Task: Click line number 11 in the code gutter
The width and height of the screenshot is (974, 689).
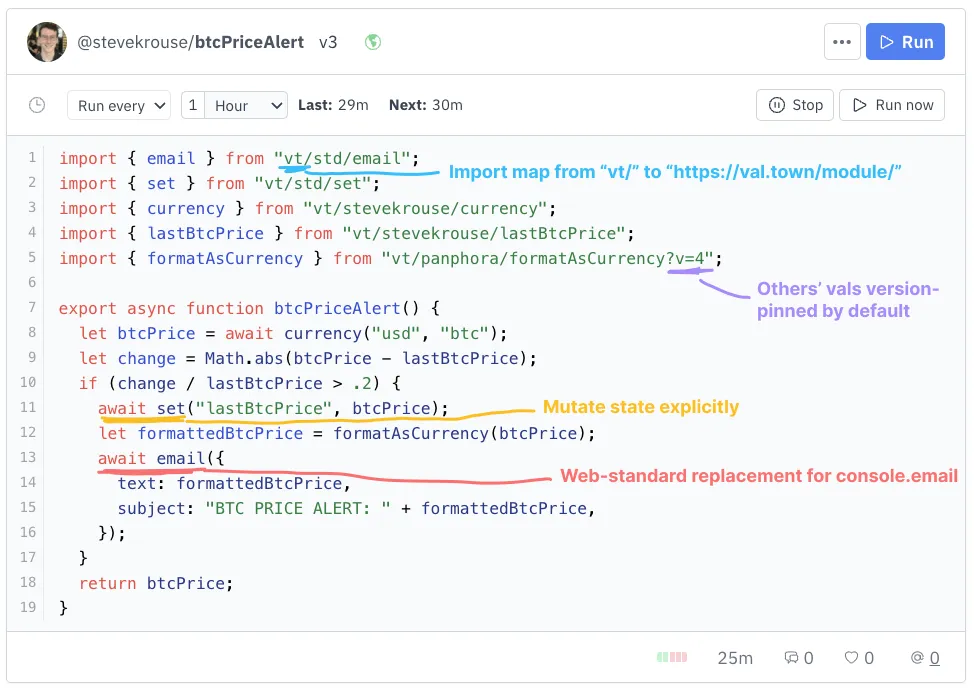Action: [x=27, y=408]
